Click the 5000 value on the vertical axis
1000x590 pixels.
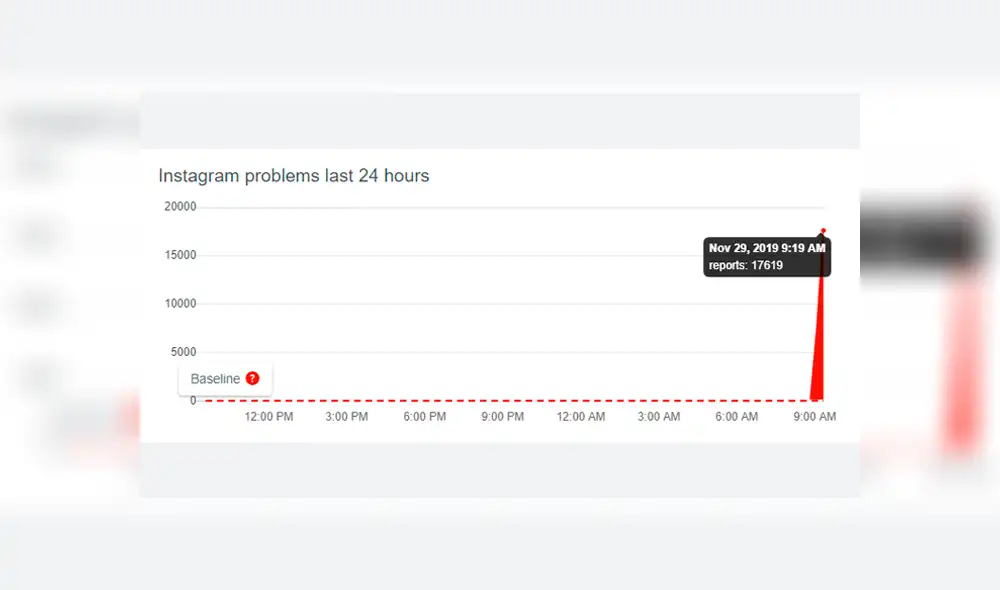pyautogui.click(x=183, y=352)
